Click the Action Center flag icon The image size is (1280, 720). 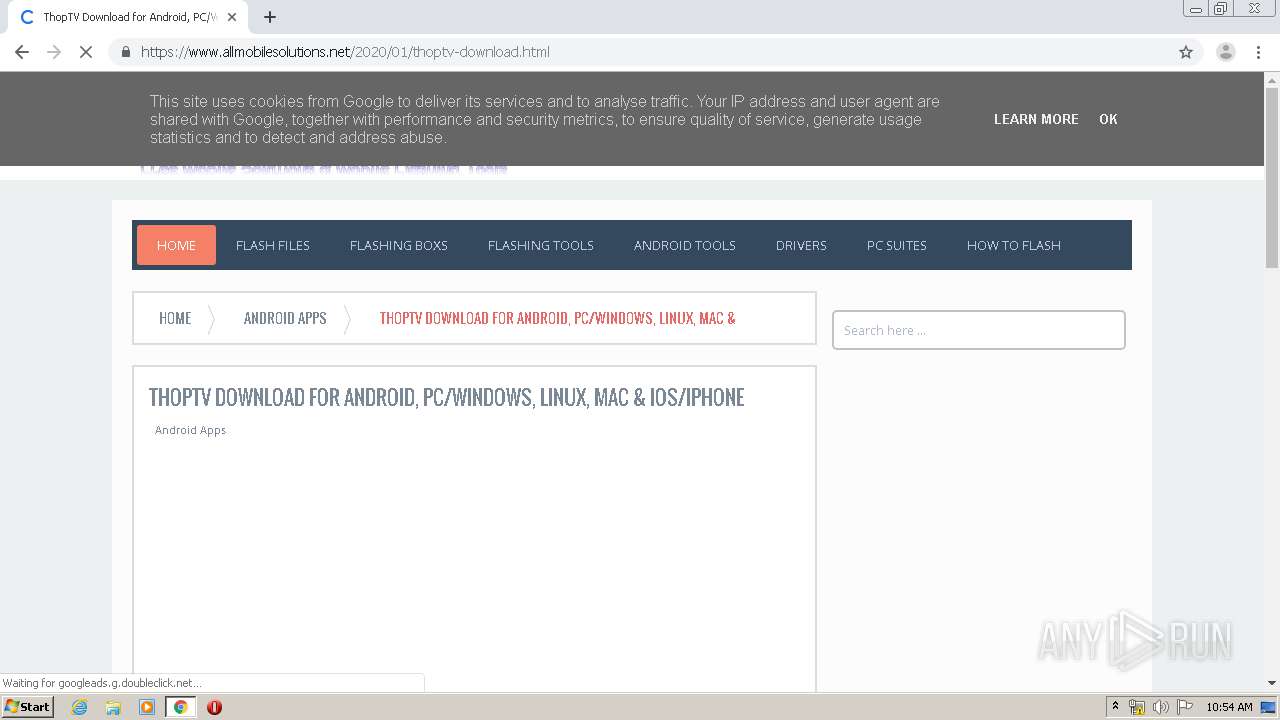(1184, 707)
